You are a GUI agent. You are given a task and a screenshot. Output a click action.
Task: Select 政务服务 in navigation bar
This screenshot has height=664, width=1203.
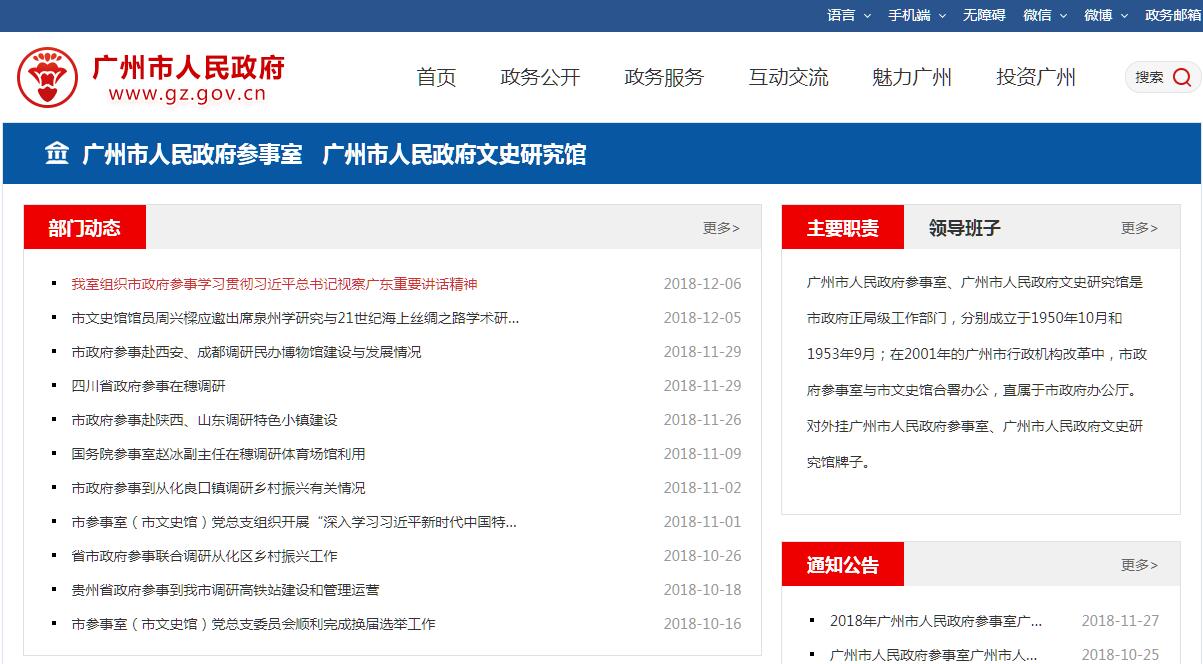(664, 77)
